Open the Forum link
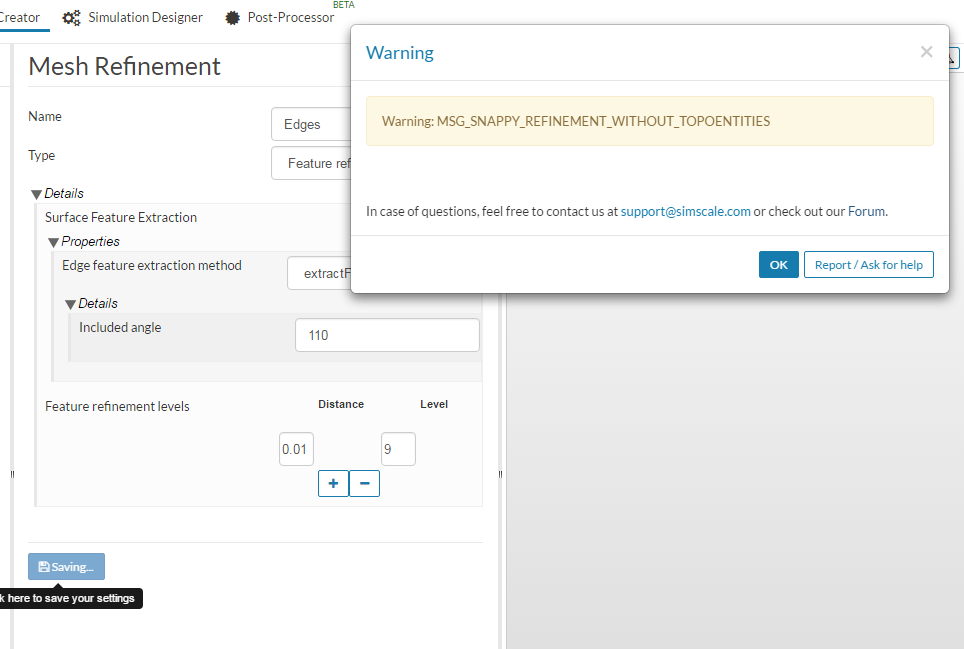Screen dimensions: 964x649 866,211
